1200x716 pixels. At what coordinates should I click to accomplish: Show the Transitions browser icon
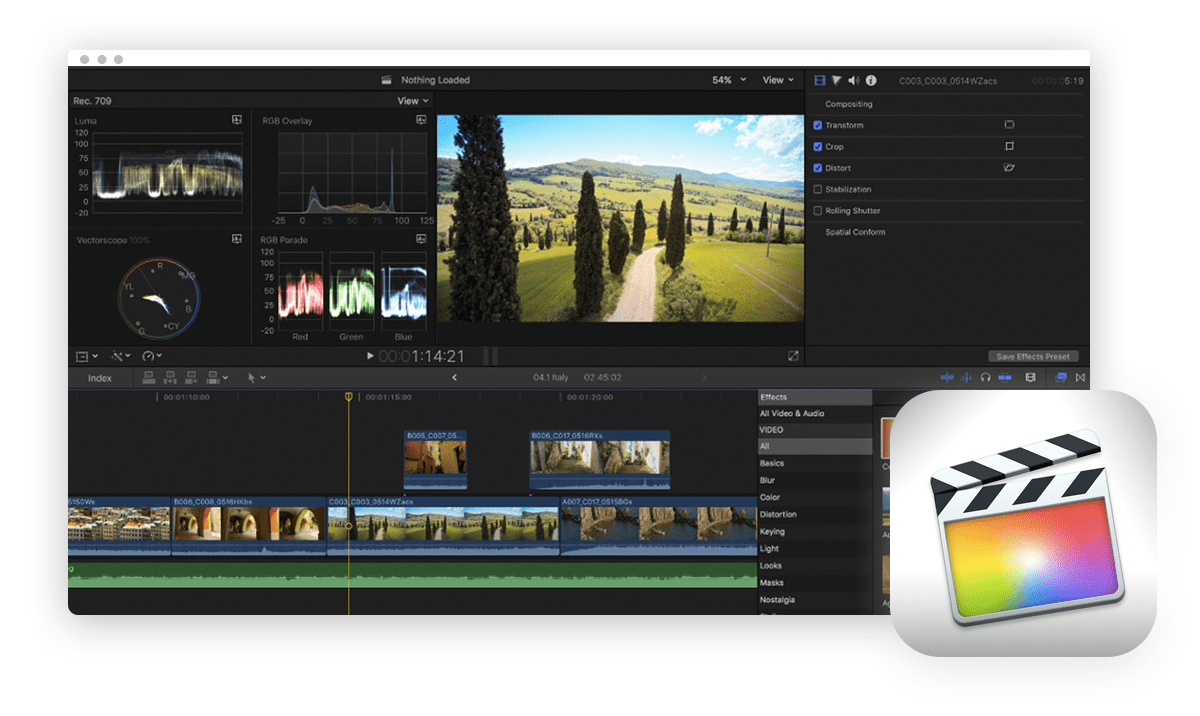(1080, 377)
